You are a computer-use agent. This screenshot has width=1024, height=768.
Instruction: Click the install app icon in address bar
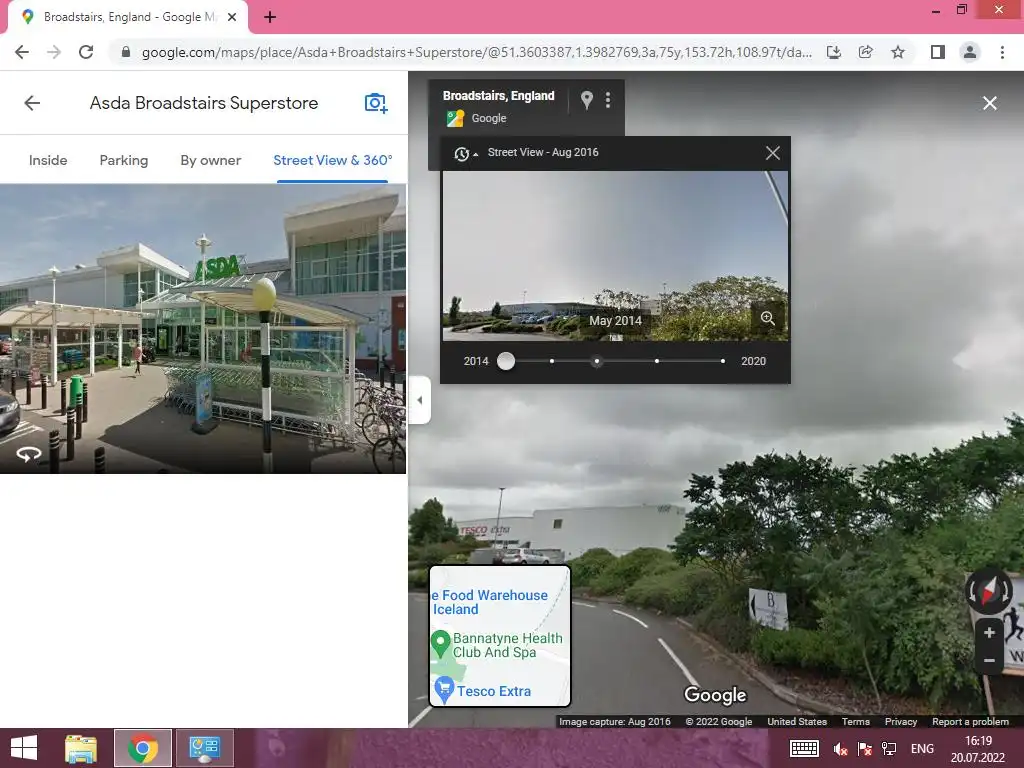pos(834,52)
